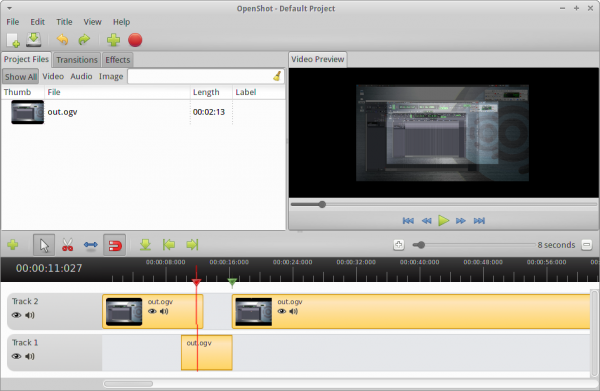Undo the last action
The image size is (600, 391).
click(x=62, y=39)
